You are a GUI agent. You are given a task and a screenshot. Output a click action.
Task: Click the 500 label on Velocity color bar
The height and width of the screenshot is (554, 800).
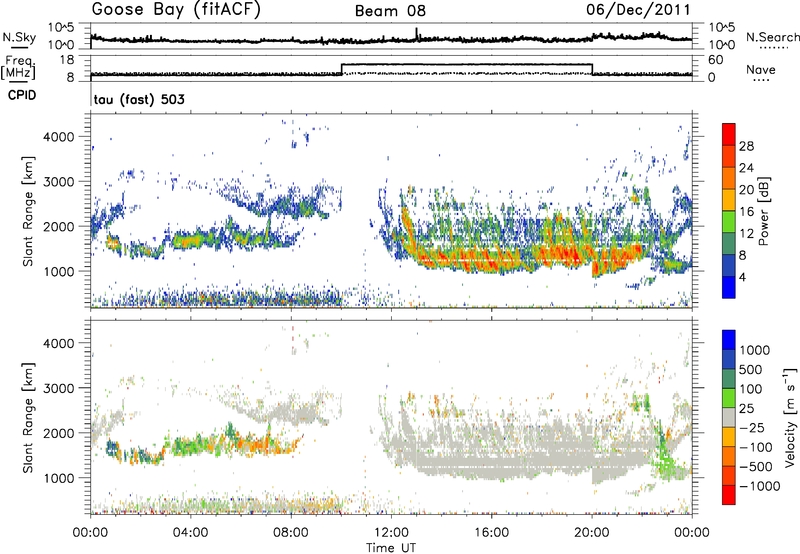(x=751, y=369)
